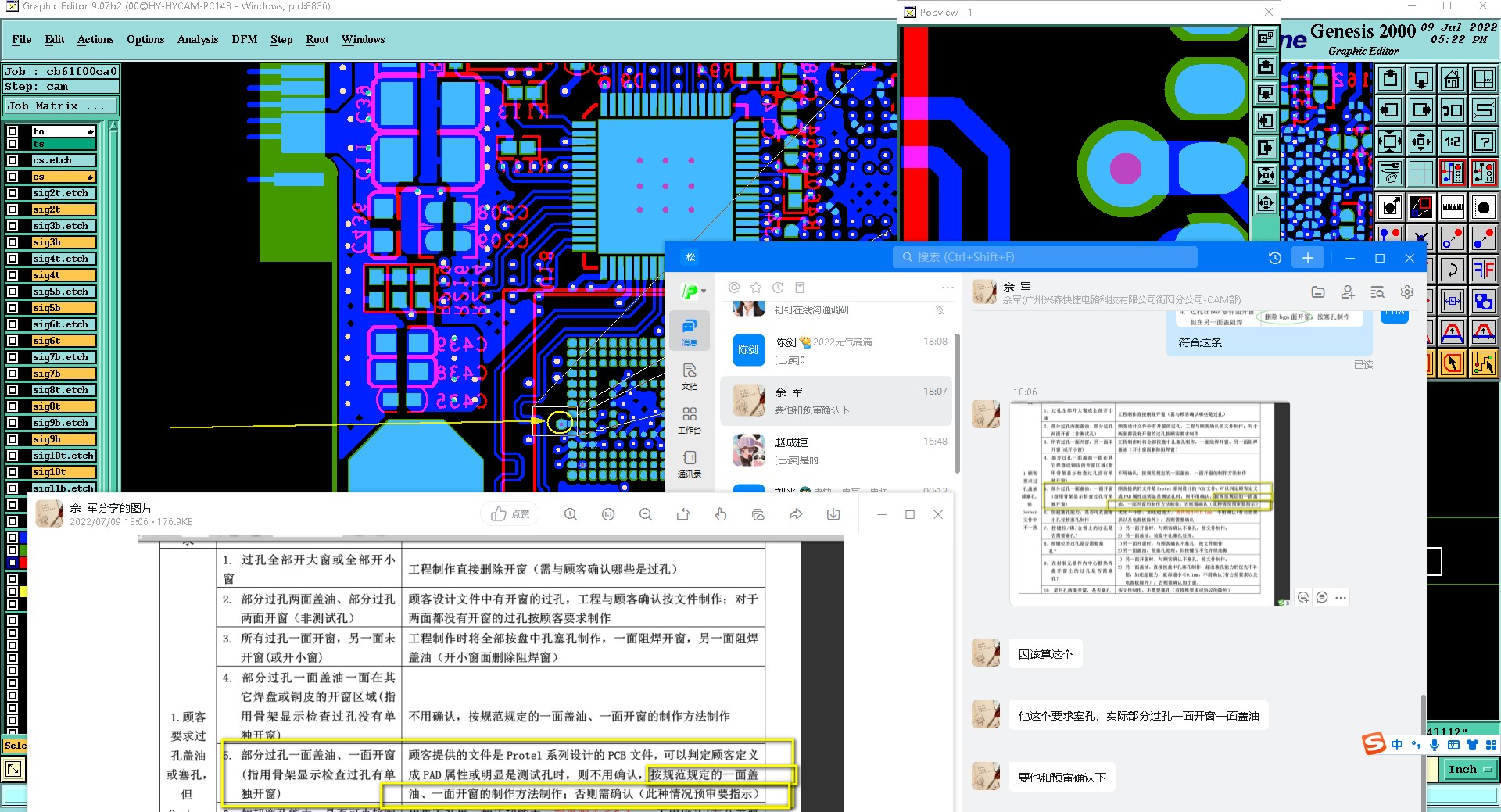Screen dimensions: 1501x812
Task: Expand the DingTalk organization logo dropdown
Action: click(x=693, y=291)
